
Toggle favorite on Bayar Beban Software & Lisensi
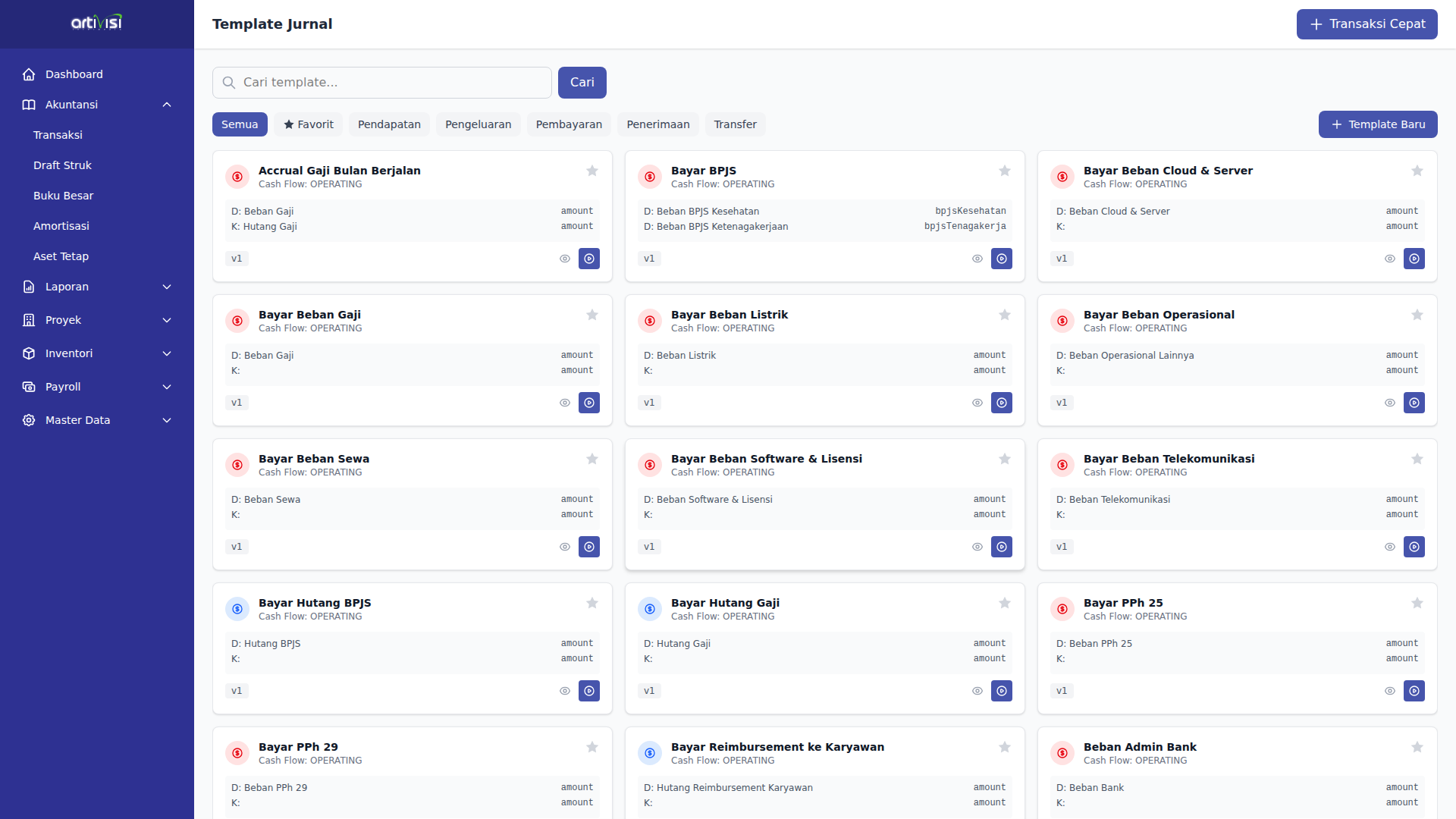[1005, 459]
